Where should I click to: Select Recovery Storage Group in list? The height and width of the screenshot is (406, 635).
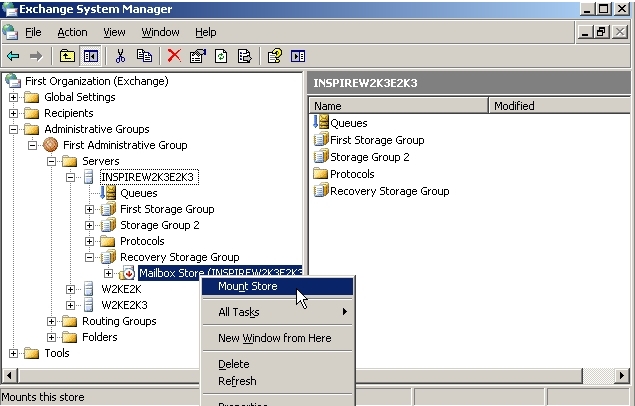pyautogui.click(x=390, y=191)
